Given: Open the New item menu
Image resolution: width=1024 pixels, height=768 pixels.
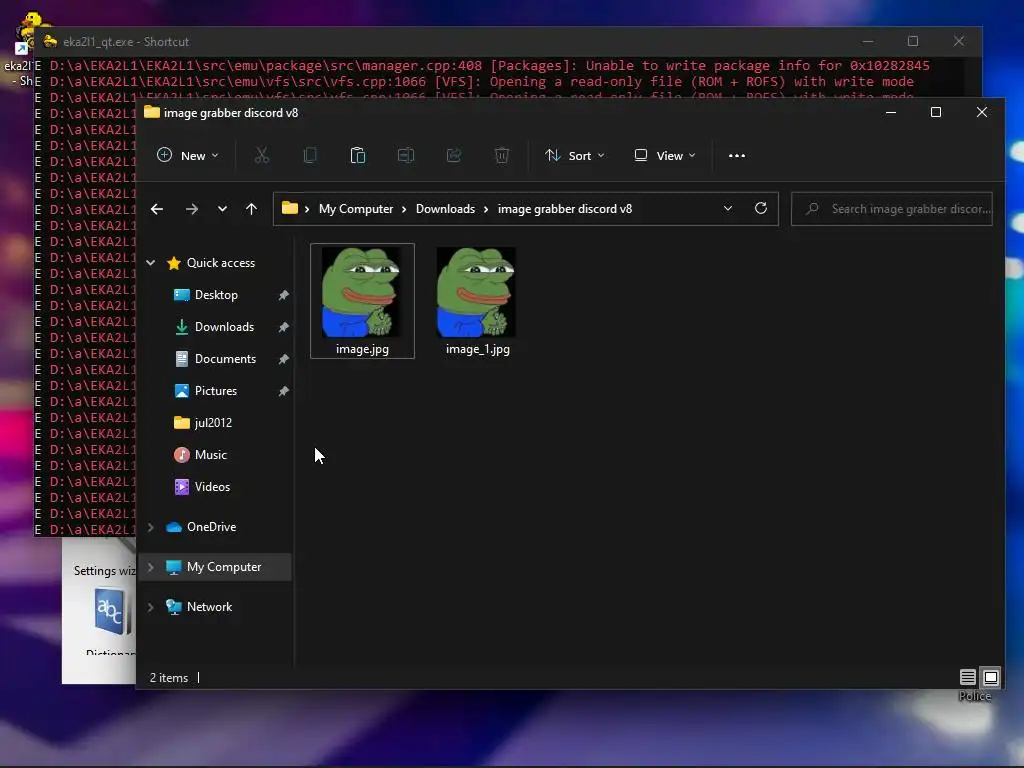Looking at the screenshot, I should point(187,155).
